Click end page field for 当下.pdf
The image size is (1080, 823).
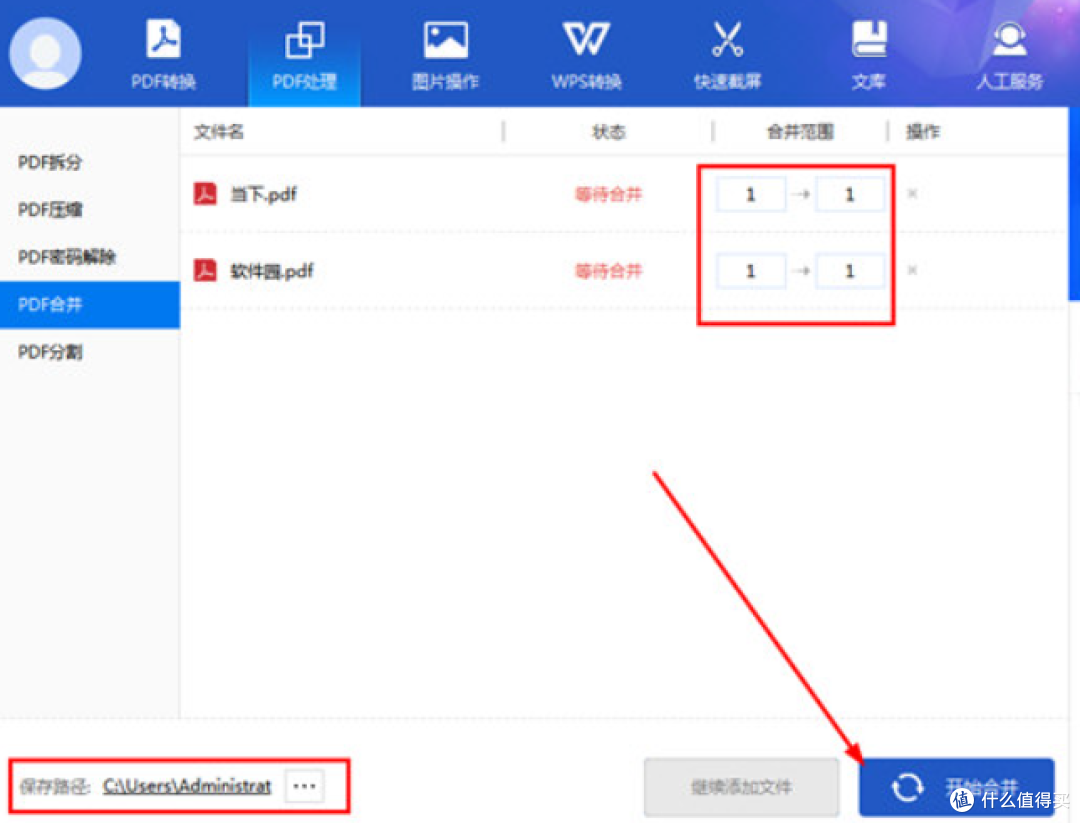tap(849, 195)
